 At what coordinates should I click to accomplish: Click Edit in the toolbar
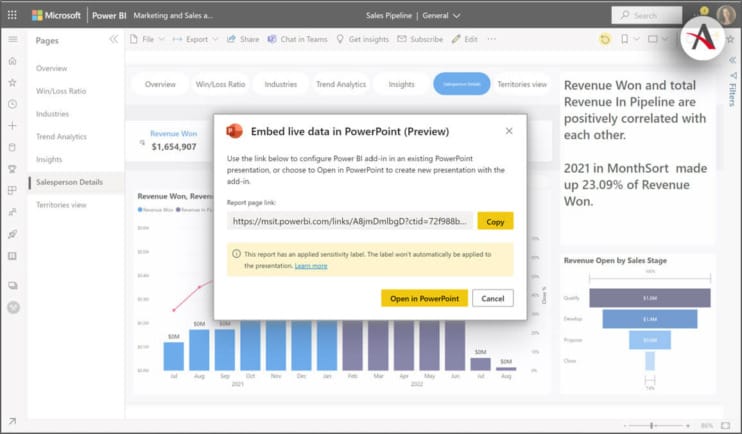pos(464,39)
